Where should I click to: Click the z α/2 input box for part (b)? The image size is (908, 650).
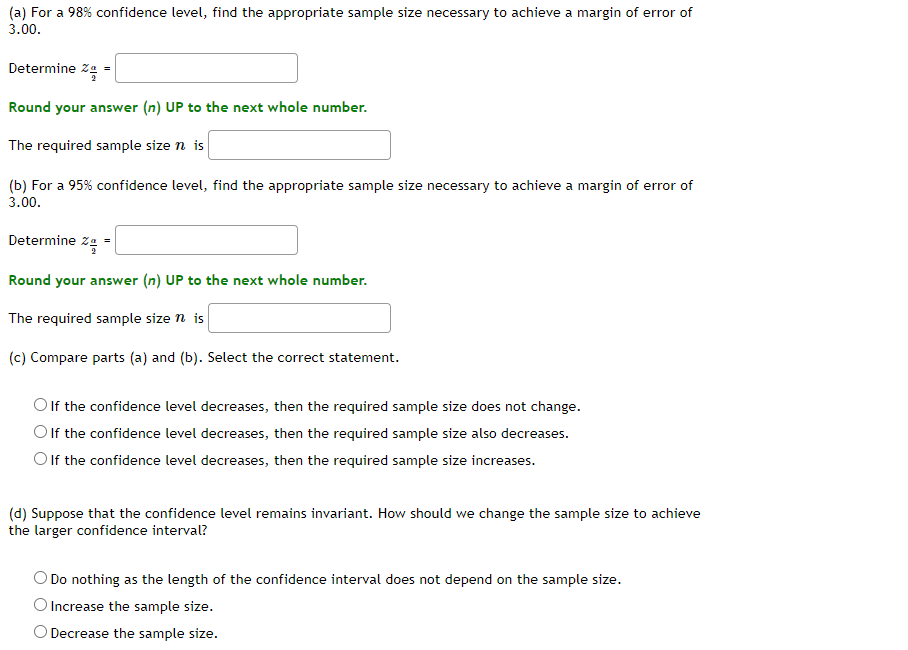[x=206, y=240]
